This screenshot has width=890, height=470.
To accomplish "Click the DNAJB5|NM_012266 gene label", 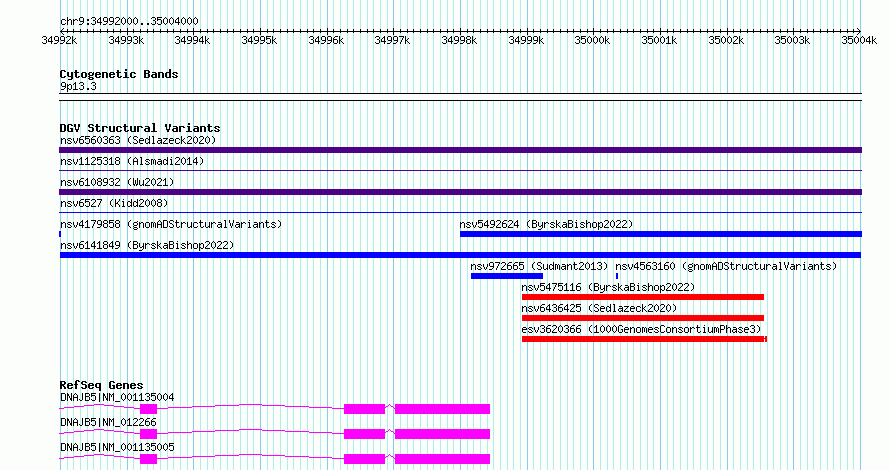I will coord(108,422).
